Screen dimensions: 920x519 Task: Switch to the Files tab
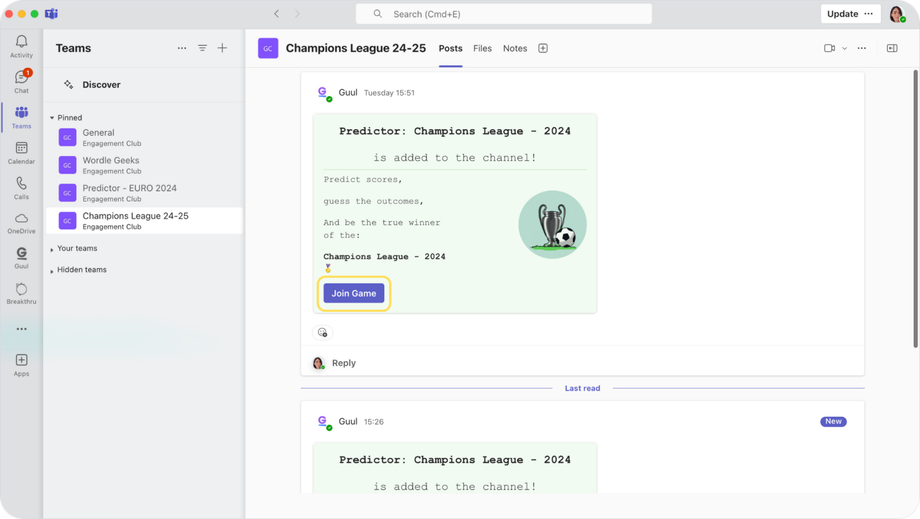[482, 48]
